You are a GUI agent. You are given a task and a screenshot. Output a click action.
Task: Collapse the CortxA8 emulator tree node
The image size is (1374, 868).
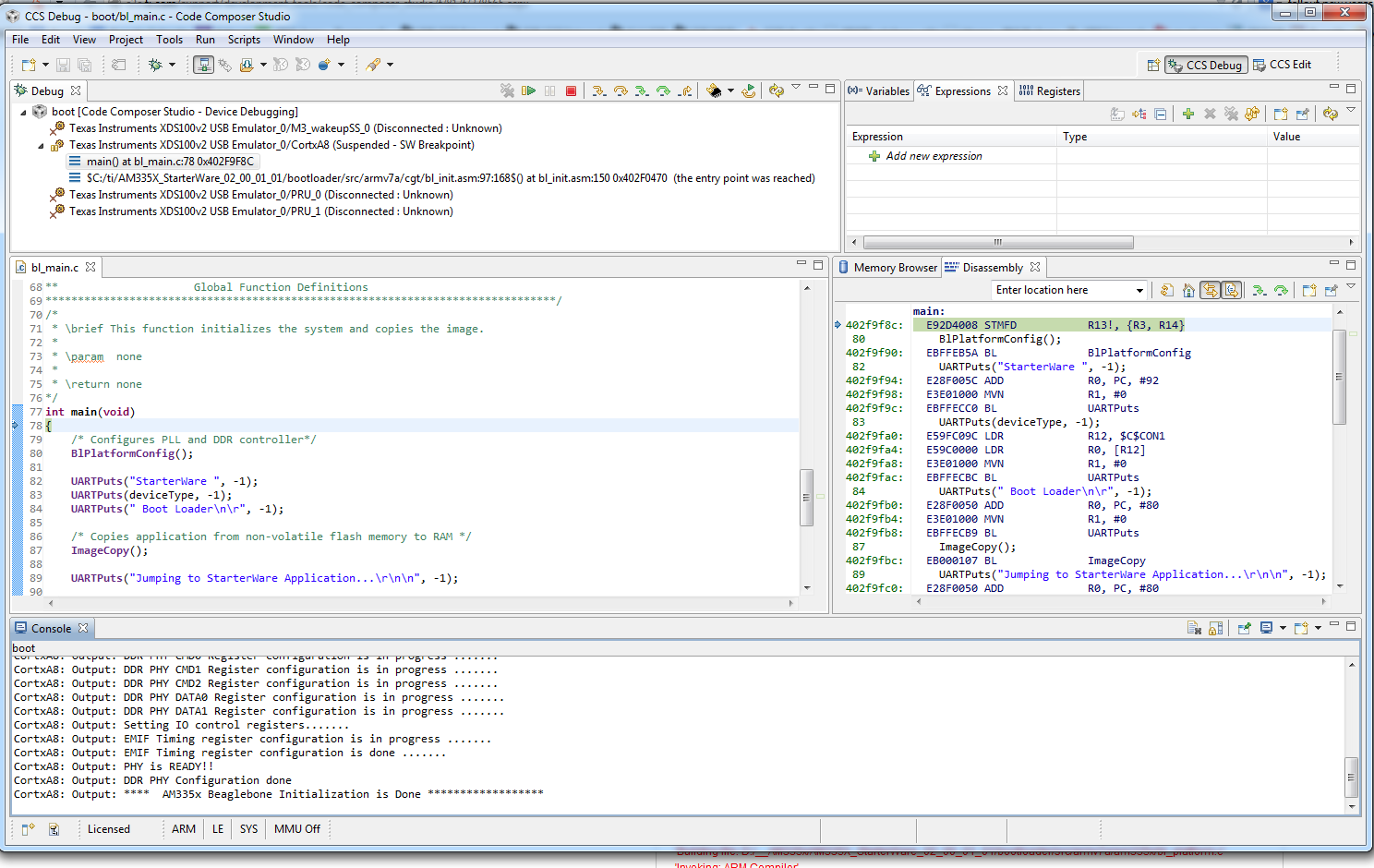tap(41, 145)
